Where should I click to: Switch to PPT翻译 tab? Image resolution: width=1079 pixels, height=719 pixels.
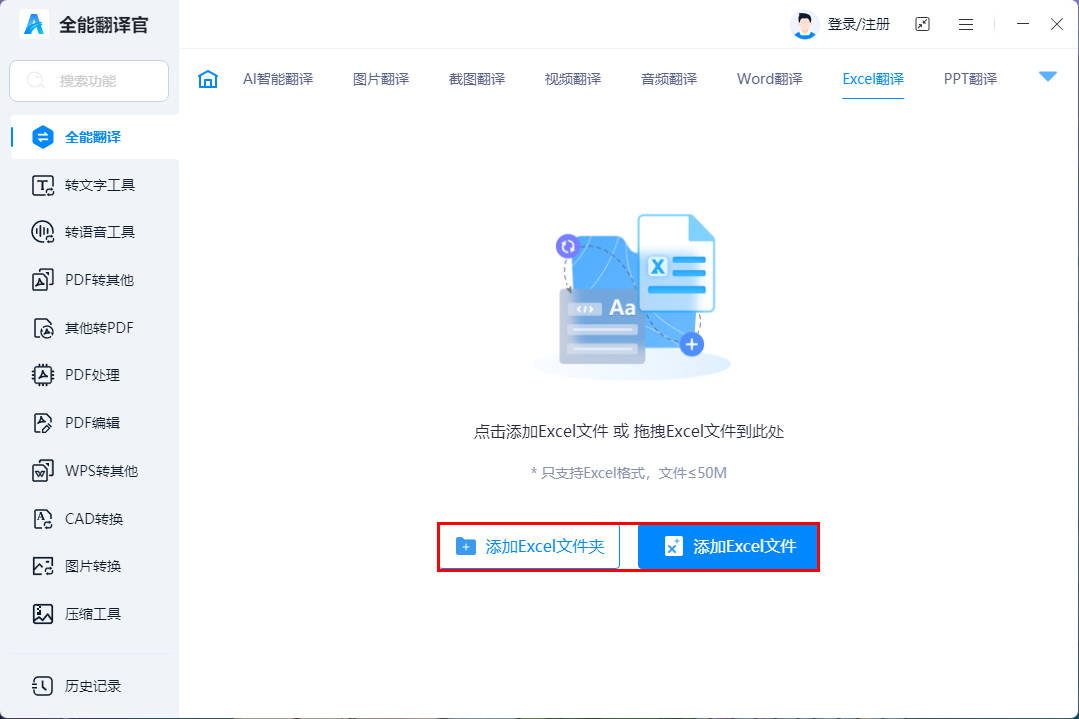(970, 79)
